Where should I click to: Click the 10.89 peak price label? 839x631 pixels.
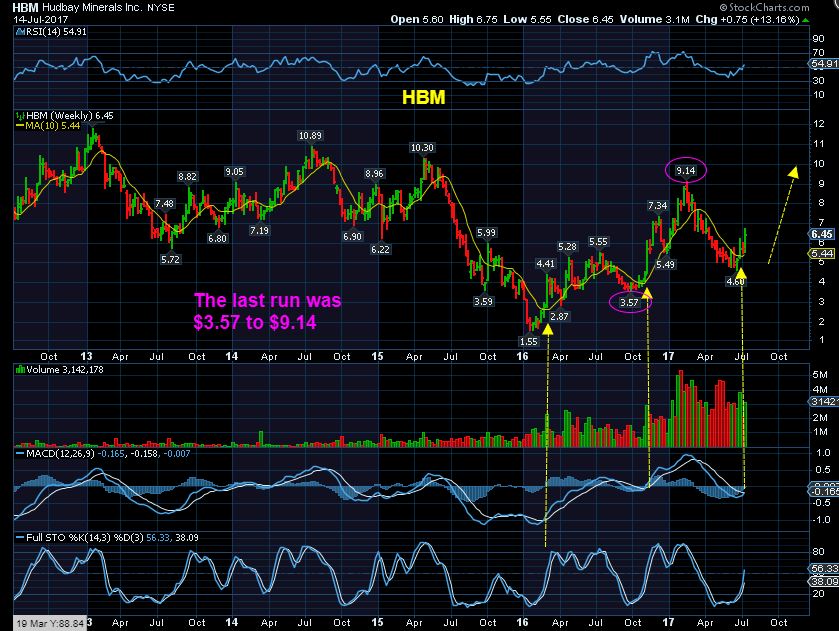coord(310,136)
